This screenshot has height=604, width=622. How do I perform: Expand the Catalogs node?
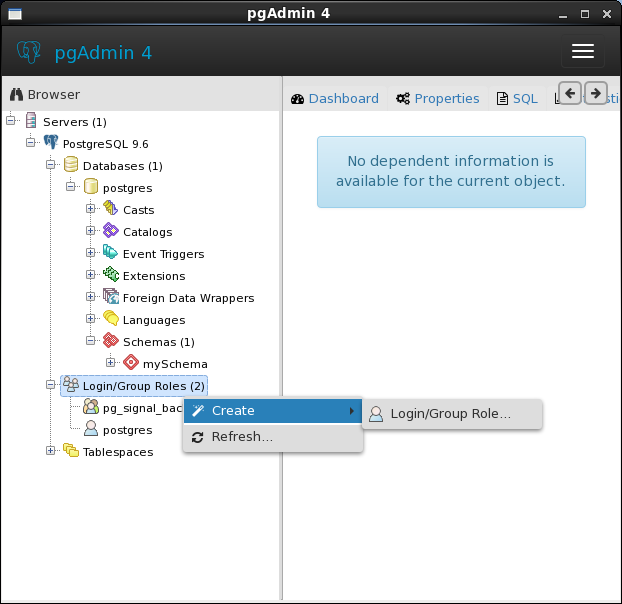pyautogui.click(x=90, y=230)
